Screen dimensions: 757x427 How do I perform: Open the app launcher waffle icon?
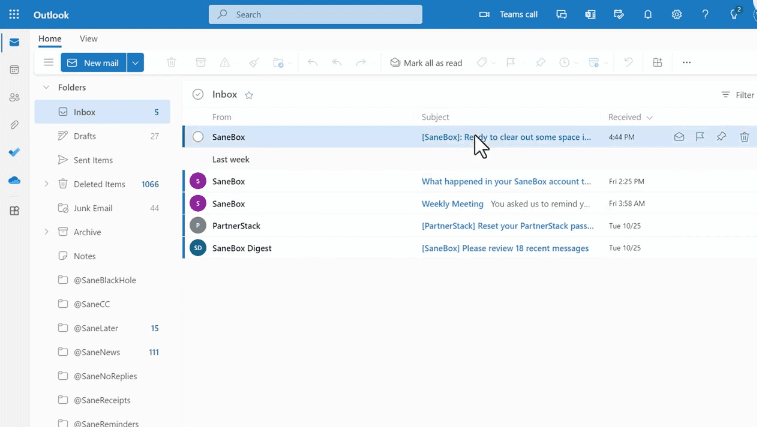point(14,14)
